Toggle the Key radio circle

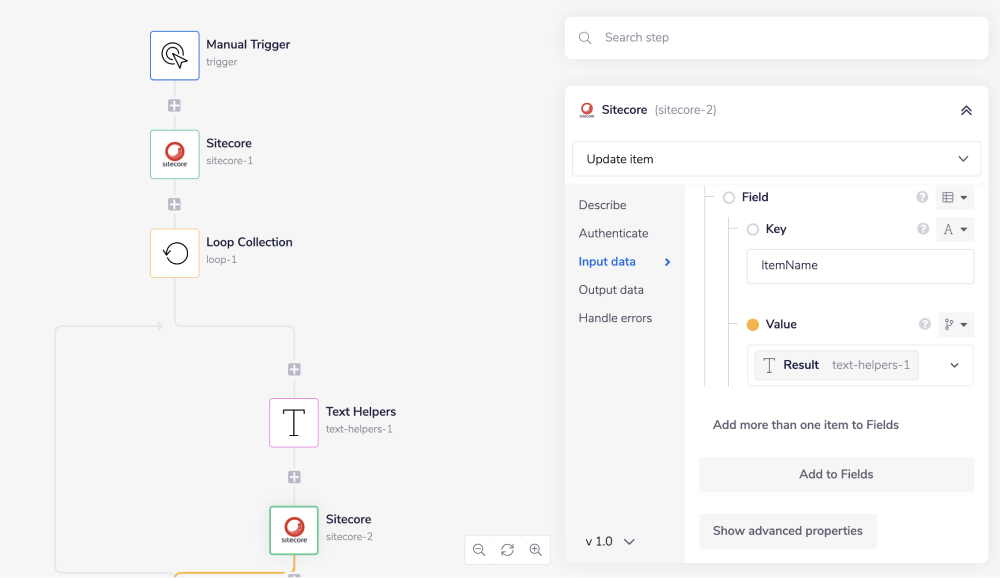point(753,230)
